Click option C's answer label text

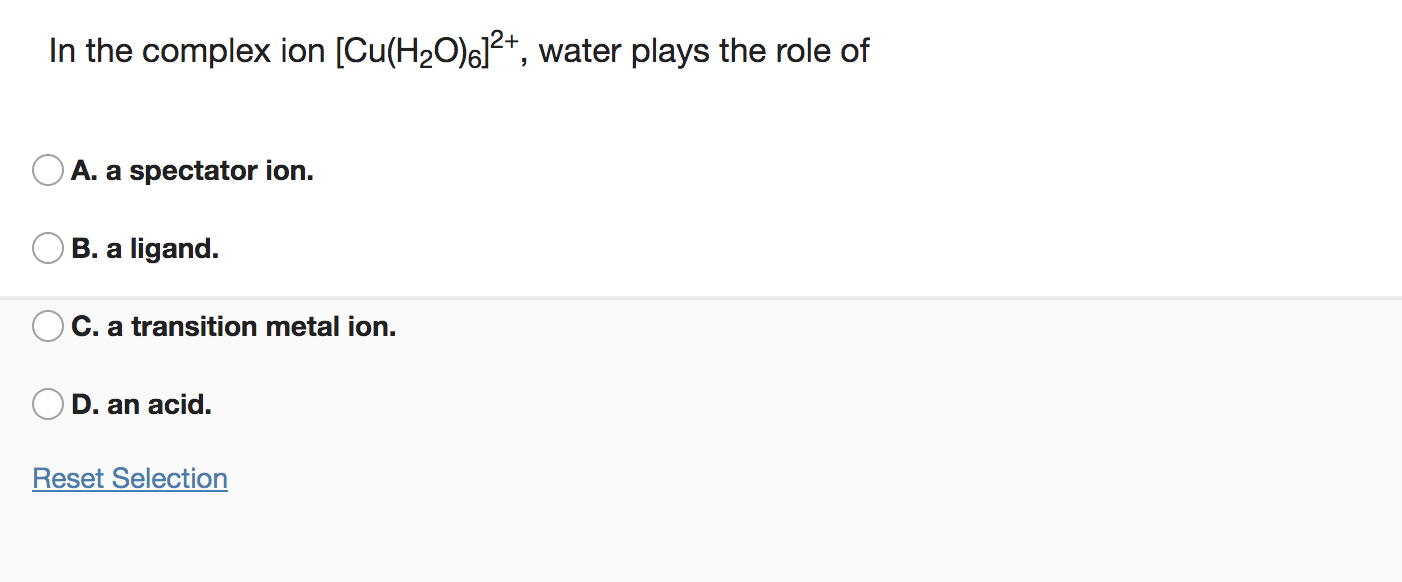coord(232,325)
